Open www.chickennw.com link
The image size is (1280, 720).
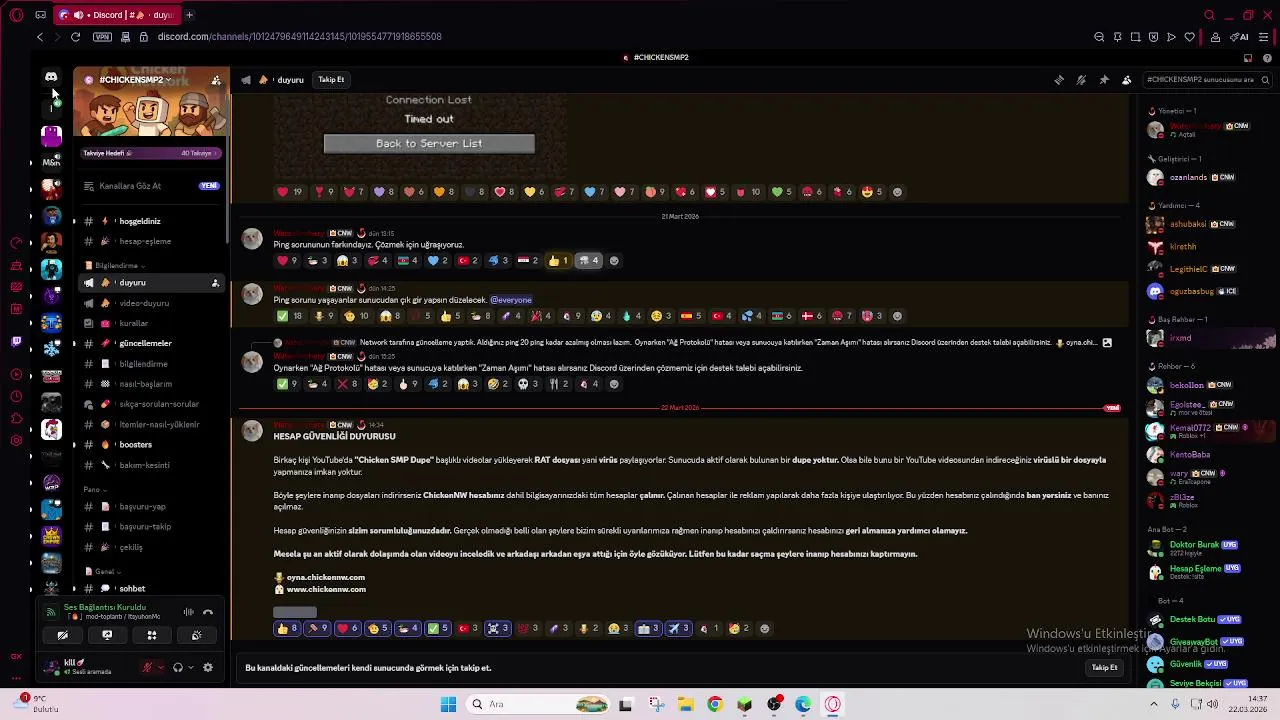click(x=326, y=589)
